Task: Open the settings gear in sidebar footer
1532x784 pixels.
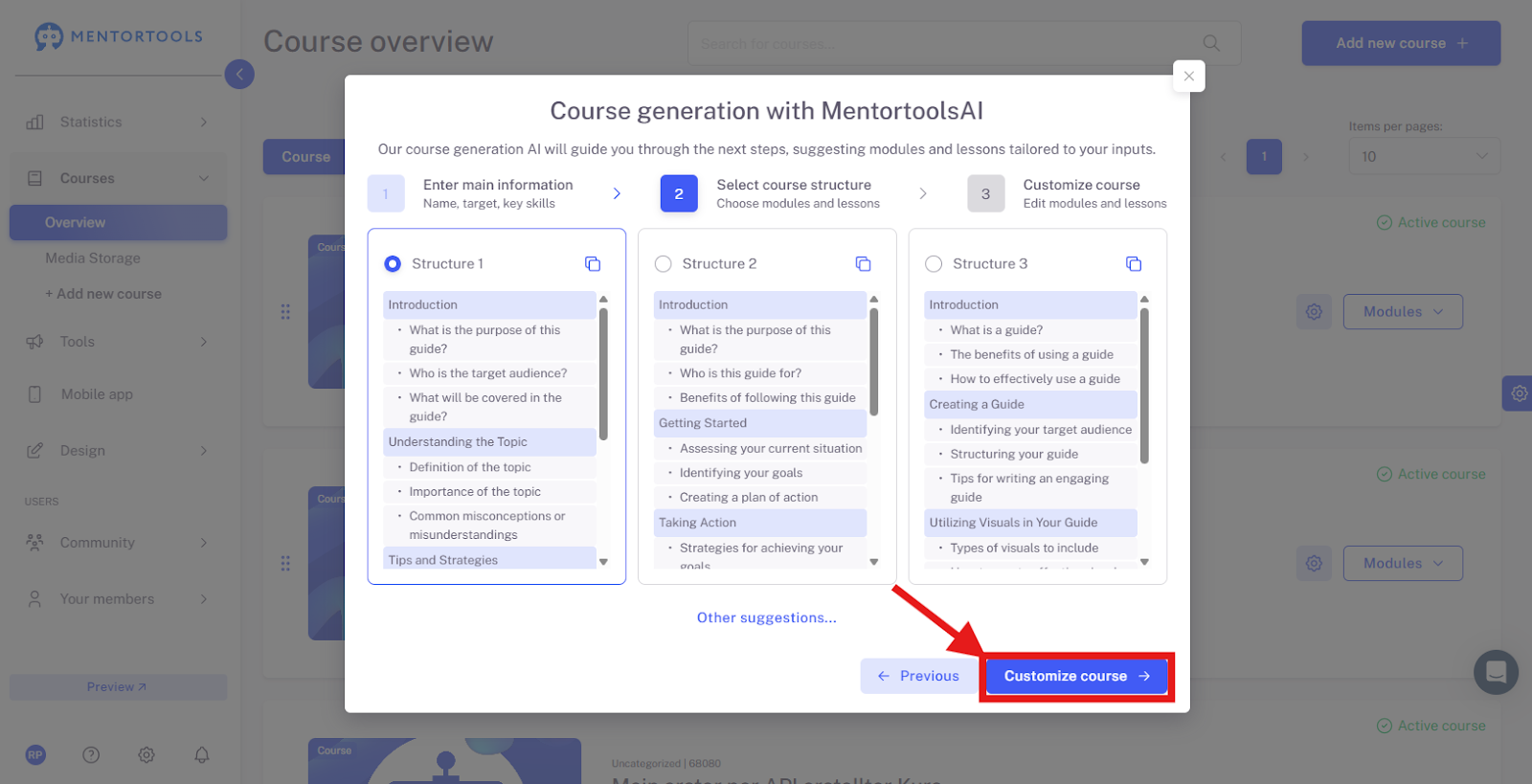Action: click(x=146, y=754)
